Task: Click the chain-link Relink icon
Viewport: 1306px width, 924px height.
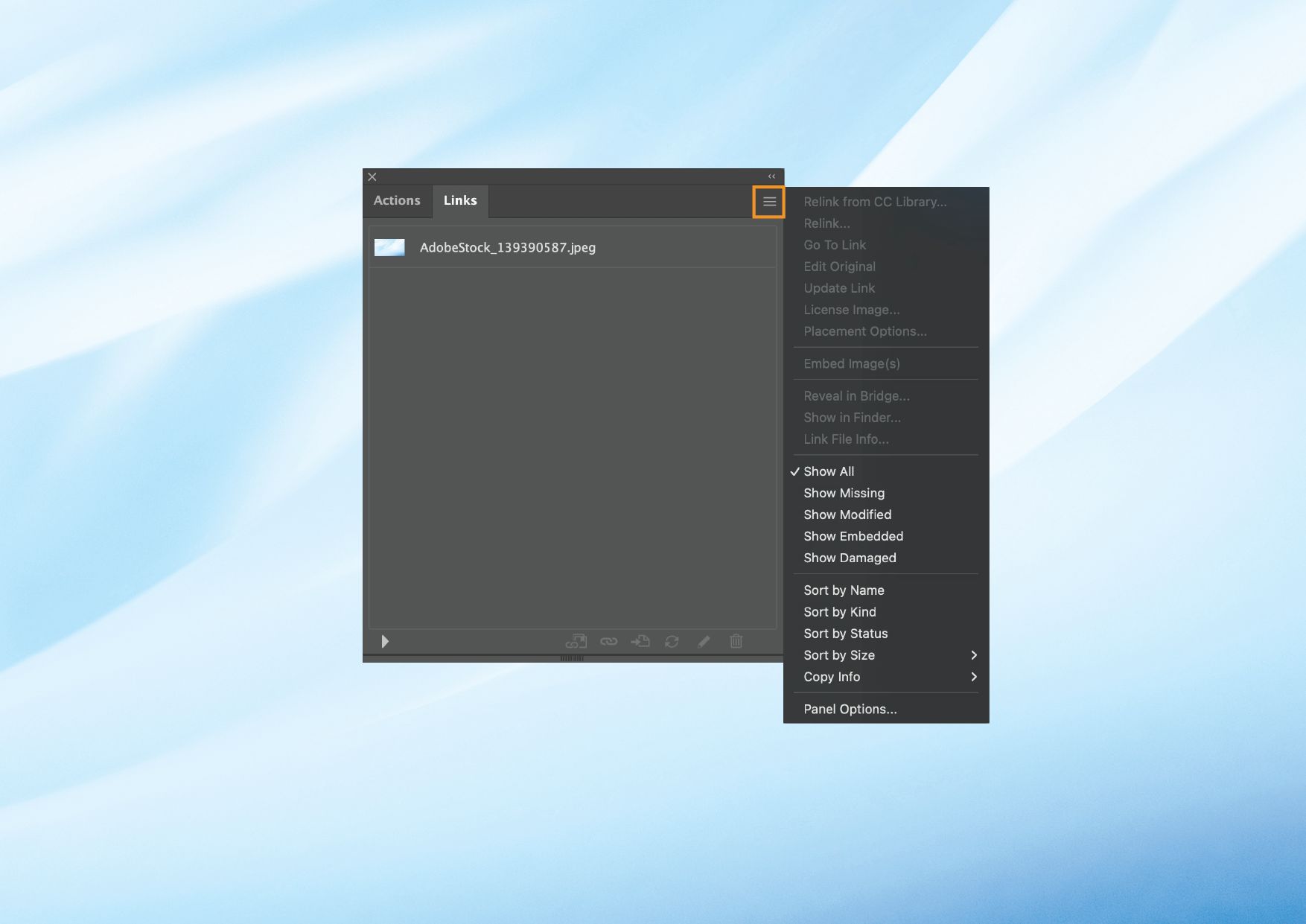Action: (x=609, y=641)
